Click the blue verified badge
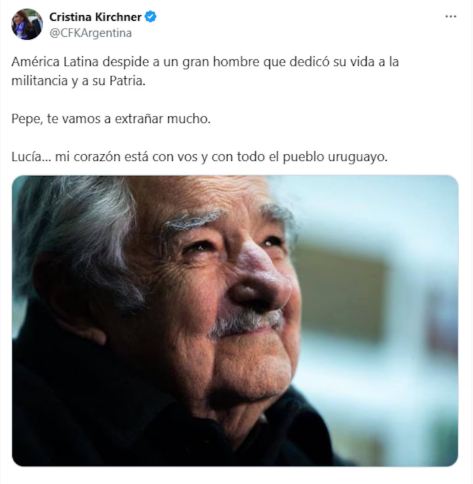The width and height of the screenshot is (473, 484). pyautogui.click(x=151, y=17)
